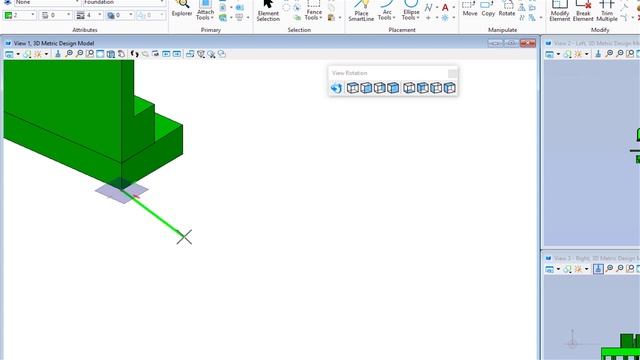The height and width of the screenshot is (360, 640).
Task: Click Zoom Out in View 3 toolbar
Action: tap(620, 269)
